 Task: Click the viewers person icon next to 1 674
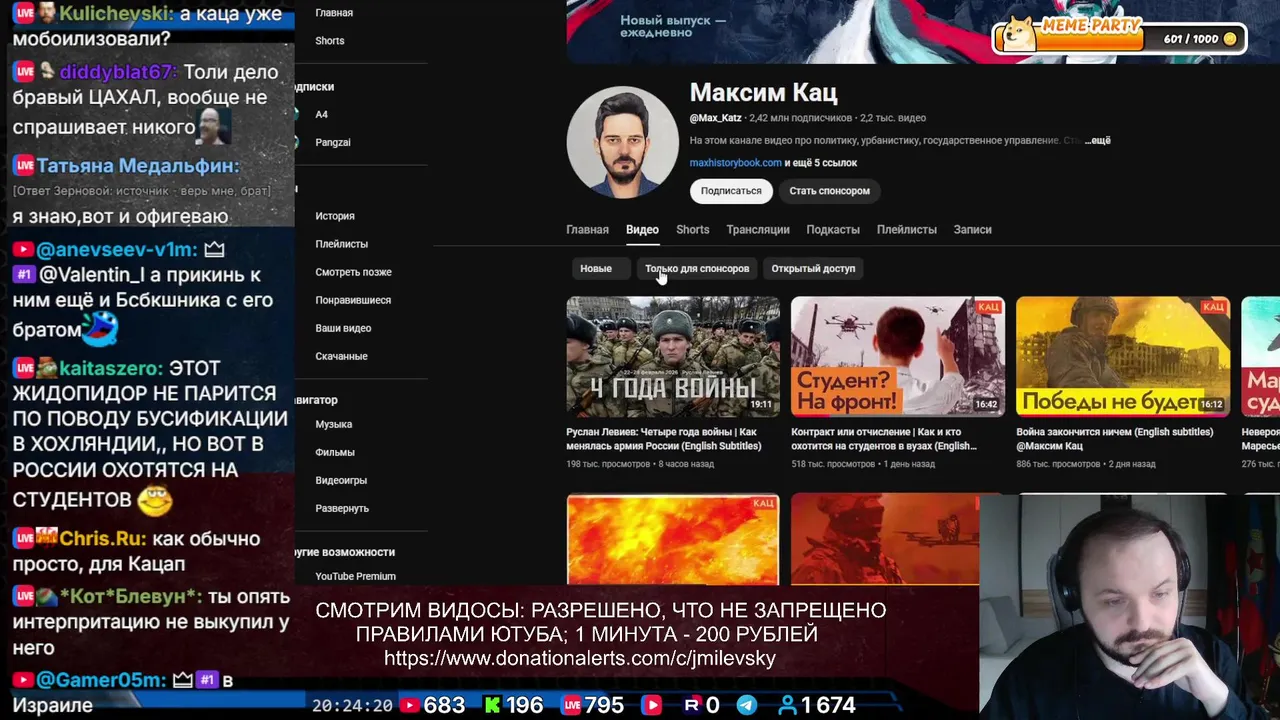(788, 705)
